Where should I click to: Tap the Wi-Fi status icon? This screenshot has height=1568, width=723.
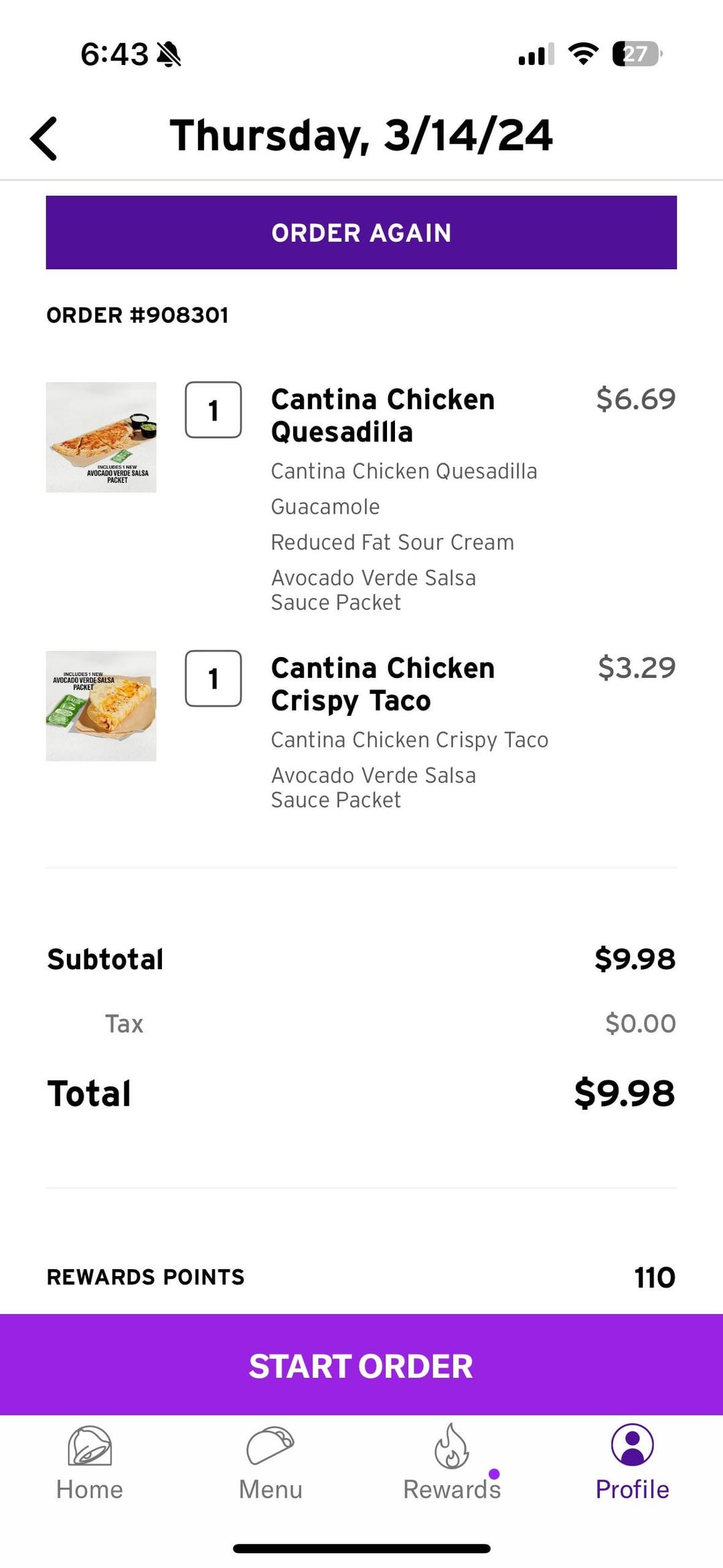(583, 54)
